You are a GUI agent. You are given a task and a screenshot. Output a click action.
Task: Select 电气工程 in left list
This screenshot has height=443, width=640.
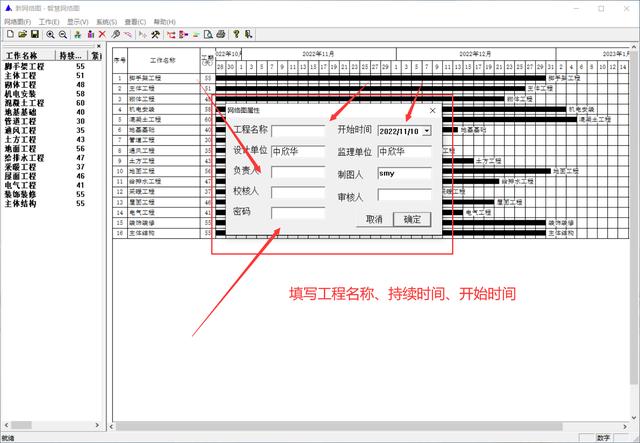click(x=20, y=185)
